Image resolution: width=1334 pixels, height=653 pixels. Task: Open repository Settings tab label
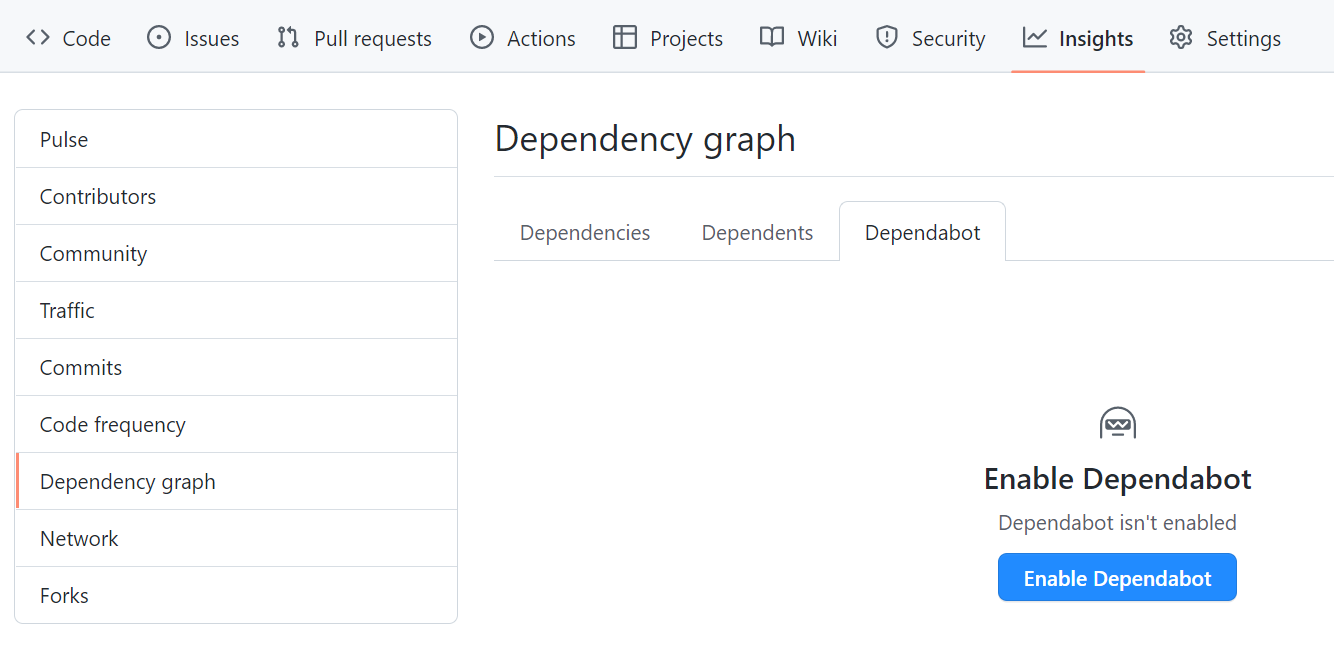click(x=1244, y=39)
